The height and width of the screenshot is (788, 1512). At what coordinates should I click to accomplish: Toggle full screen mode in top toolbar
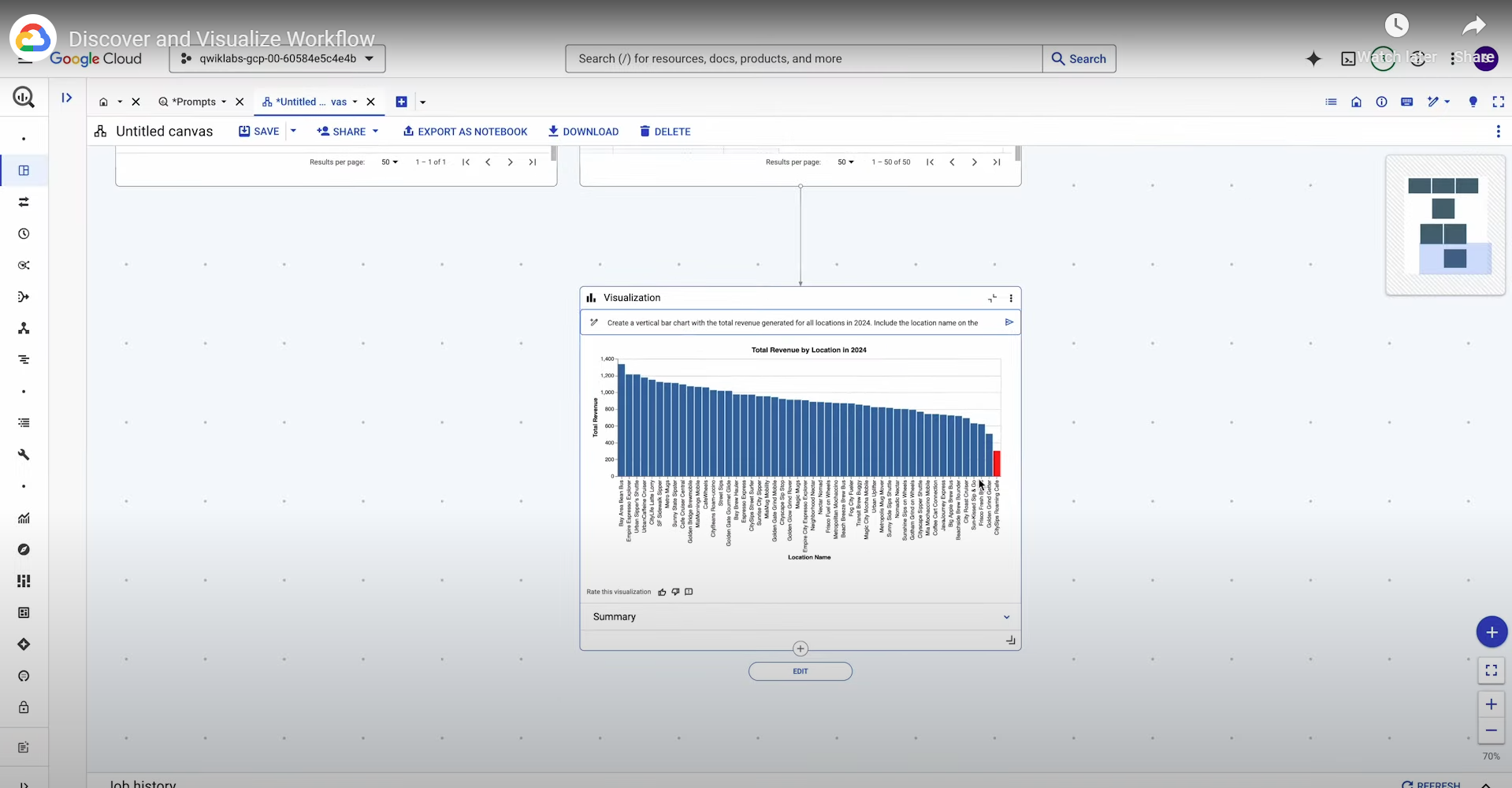click(x=1498, y=102)
